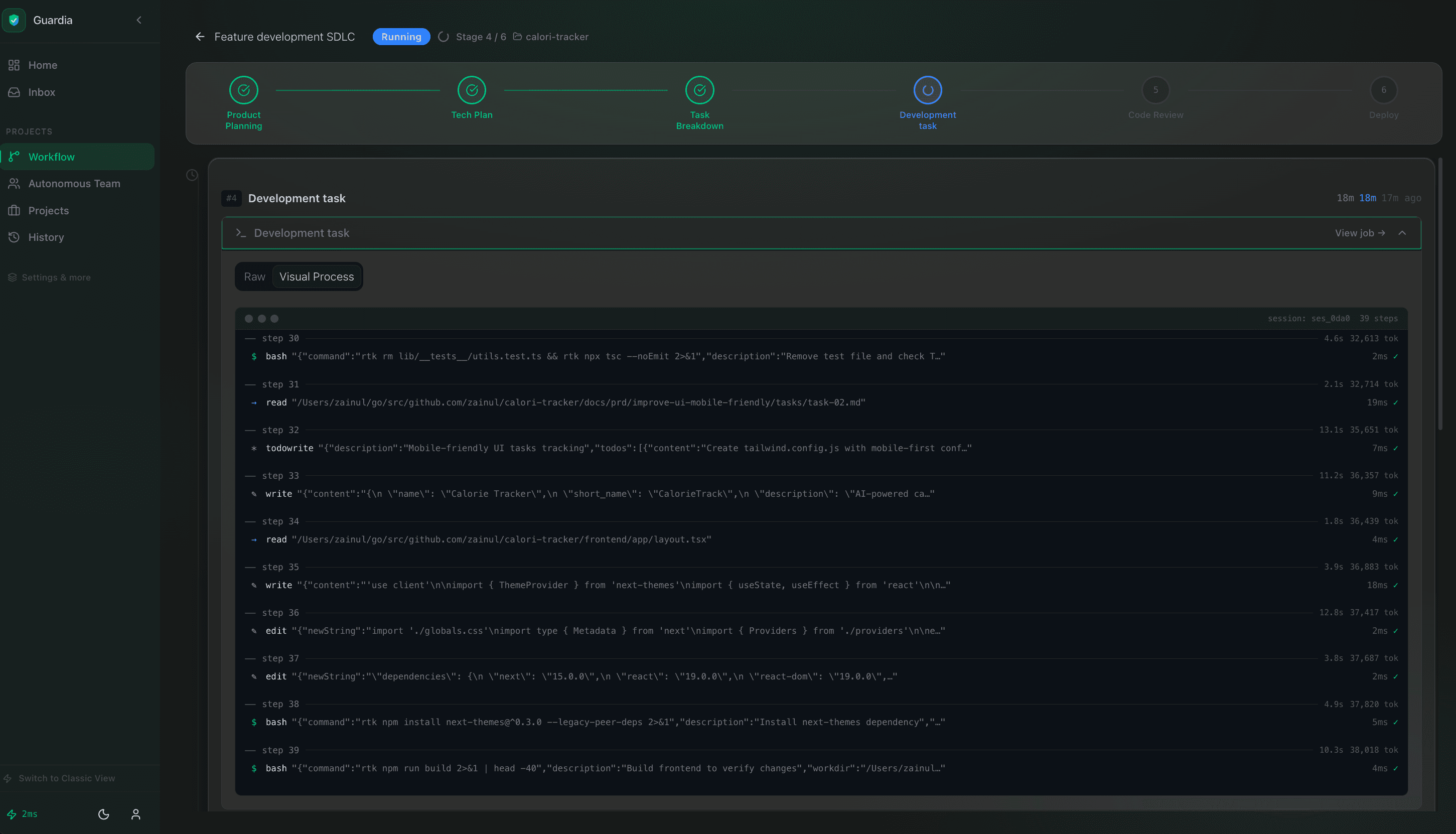Collapse the Development task panel chevron
The height and width of the screenshot is (834, 1456).
(x=1402, y=233)
